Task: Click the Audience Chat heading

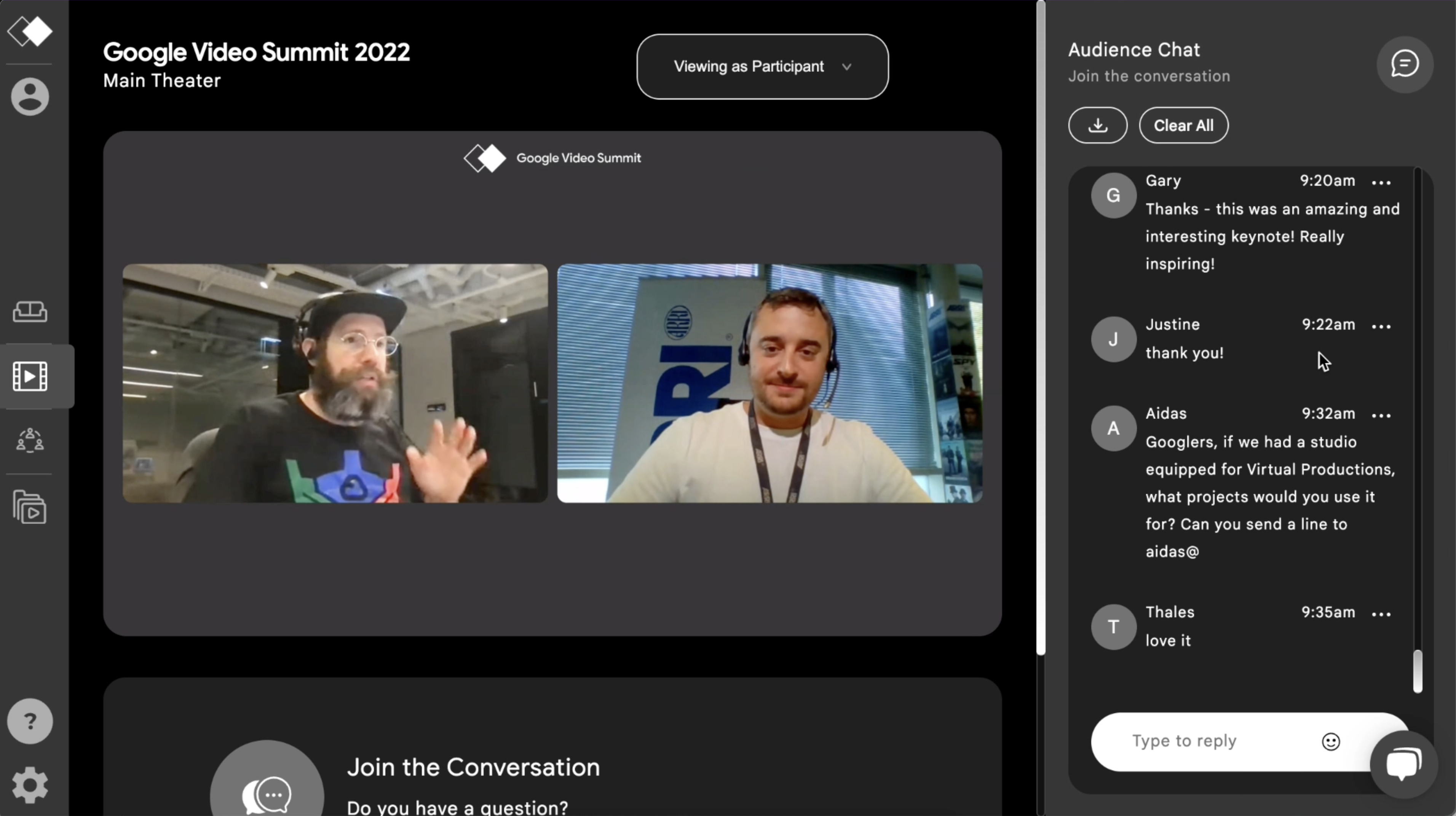Action: click(1134, 50)
